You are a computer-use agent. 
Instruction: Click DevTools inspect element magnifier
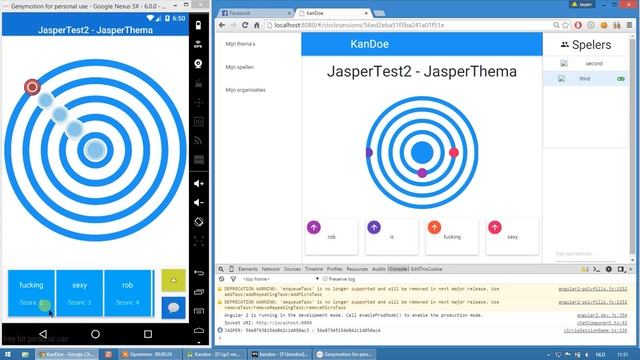pyautogui.click(x=221, y=269)
